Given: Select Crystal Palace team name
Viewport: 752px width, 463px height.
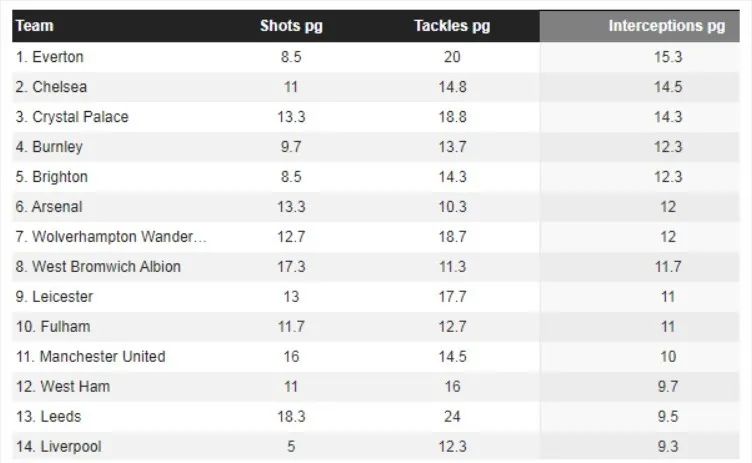Looking at the screenshot, I should point(80,117).
